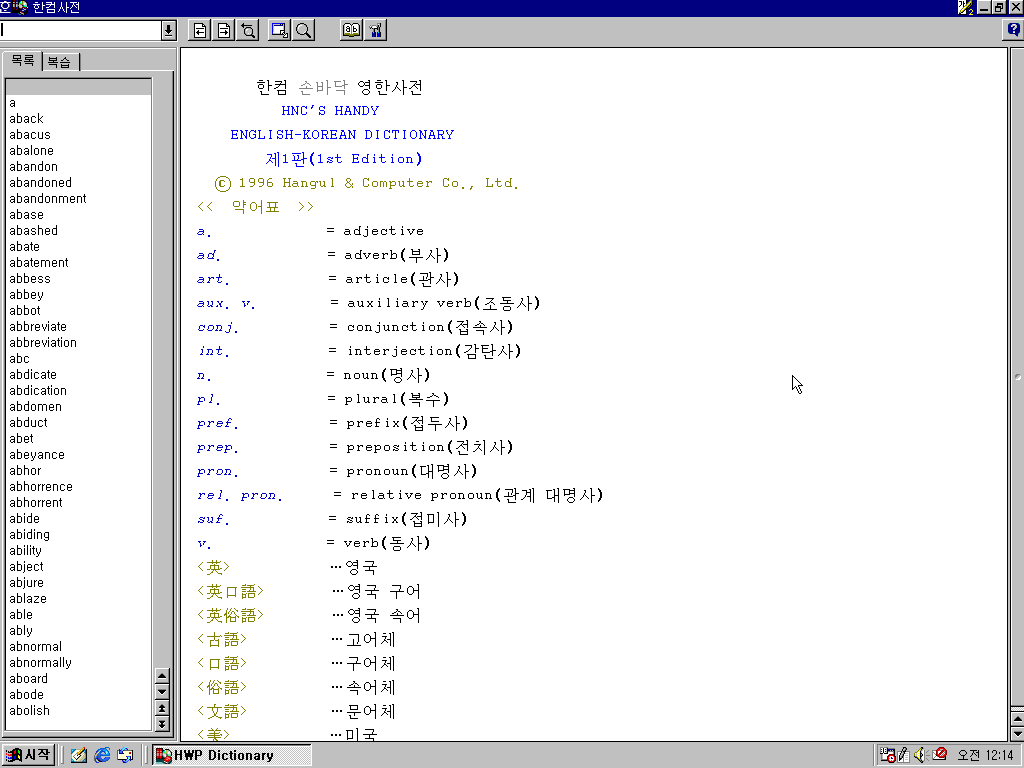Word list scroll down one line button
This screenshot has height=768, width=1024.
(162, 692)
